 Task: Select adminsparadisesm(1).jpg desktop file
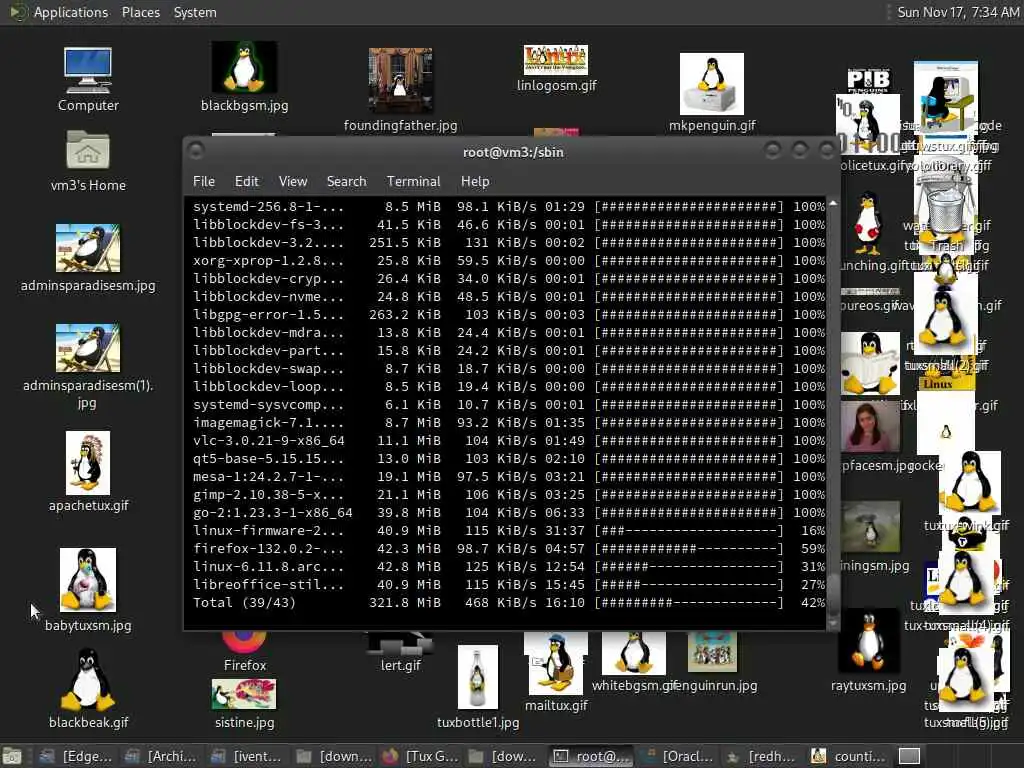click(x=88, y=366)
